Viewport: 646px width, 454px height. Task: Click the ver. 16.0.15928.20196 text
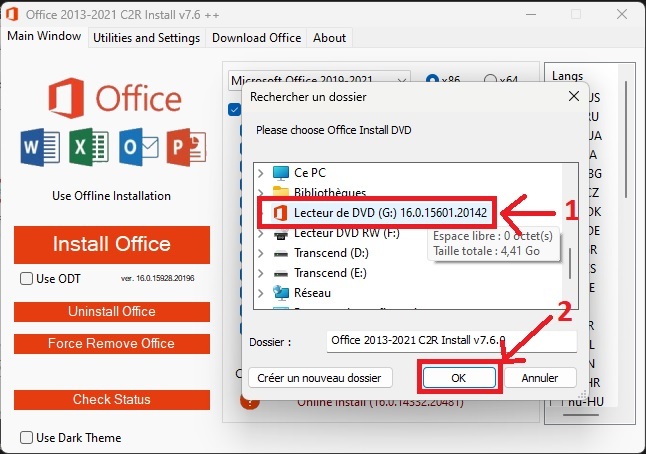pos(158,278)
